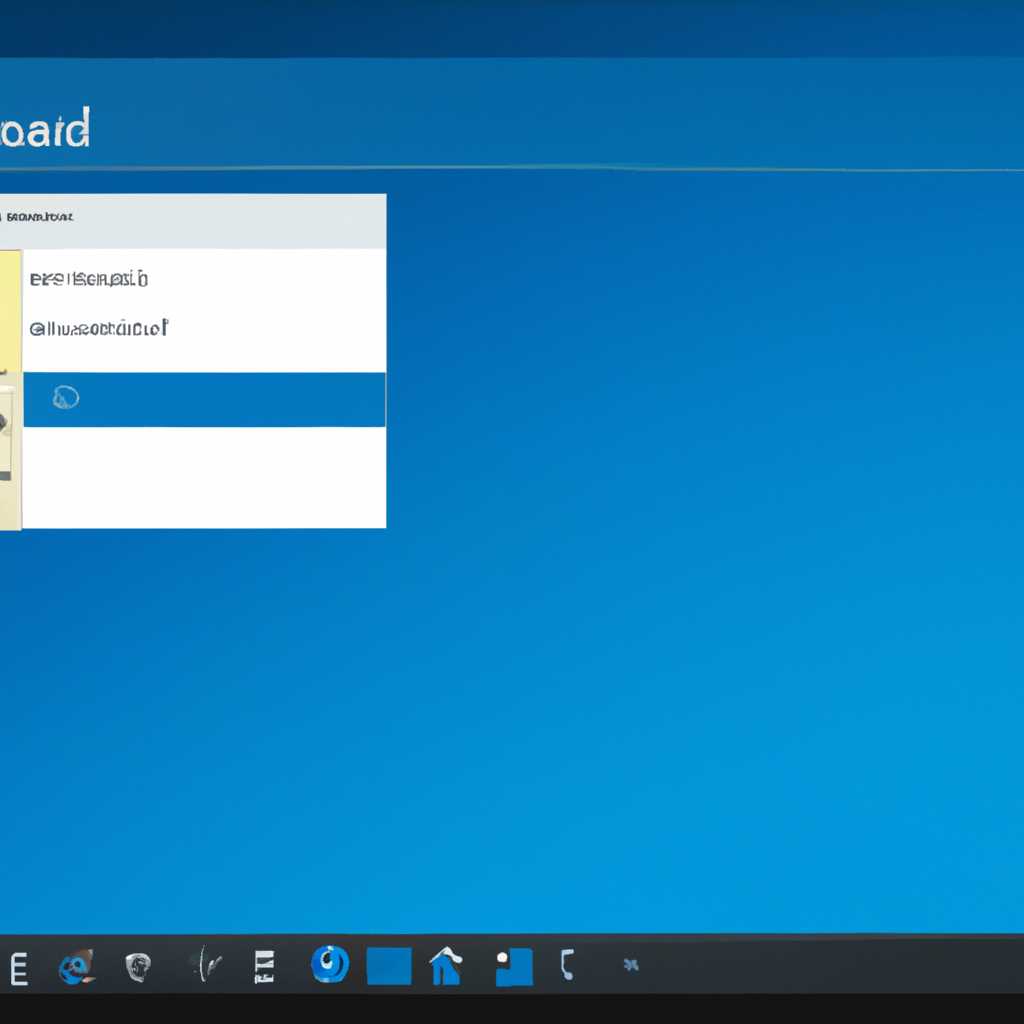Launch the round blue swirl icon on the taskbar
Image resolution: width=1024 pixels, height=1024 pixels.
[x=330, y=964]
